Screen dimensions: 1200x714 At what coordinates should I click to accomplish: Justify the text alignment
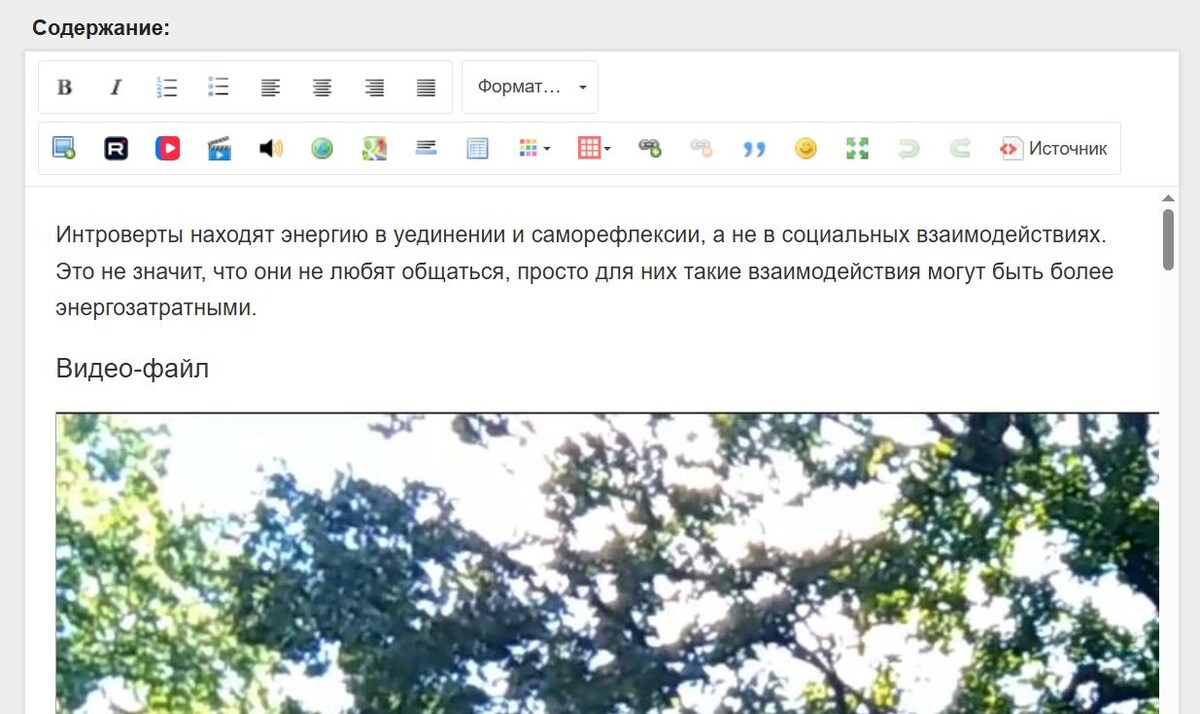(426, 87)
